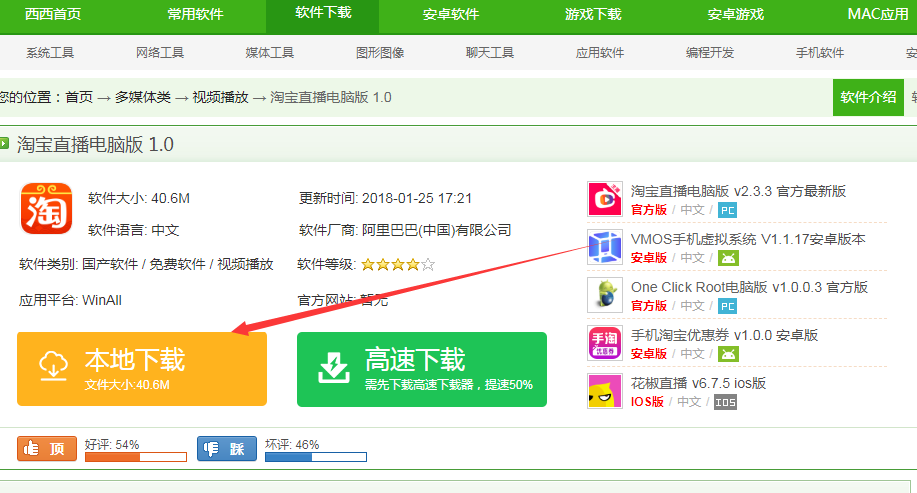Click the Android badge under 手机淘宝优惠券
The image size is (917, 493).
(x=728, y=354)
